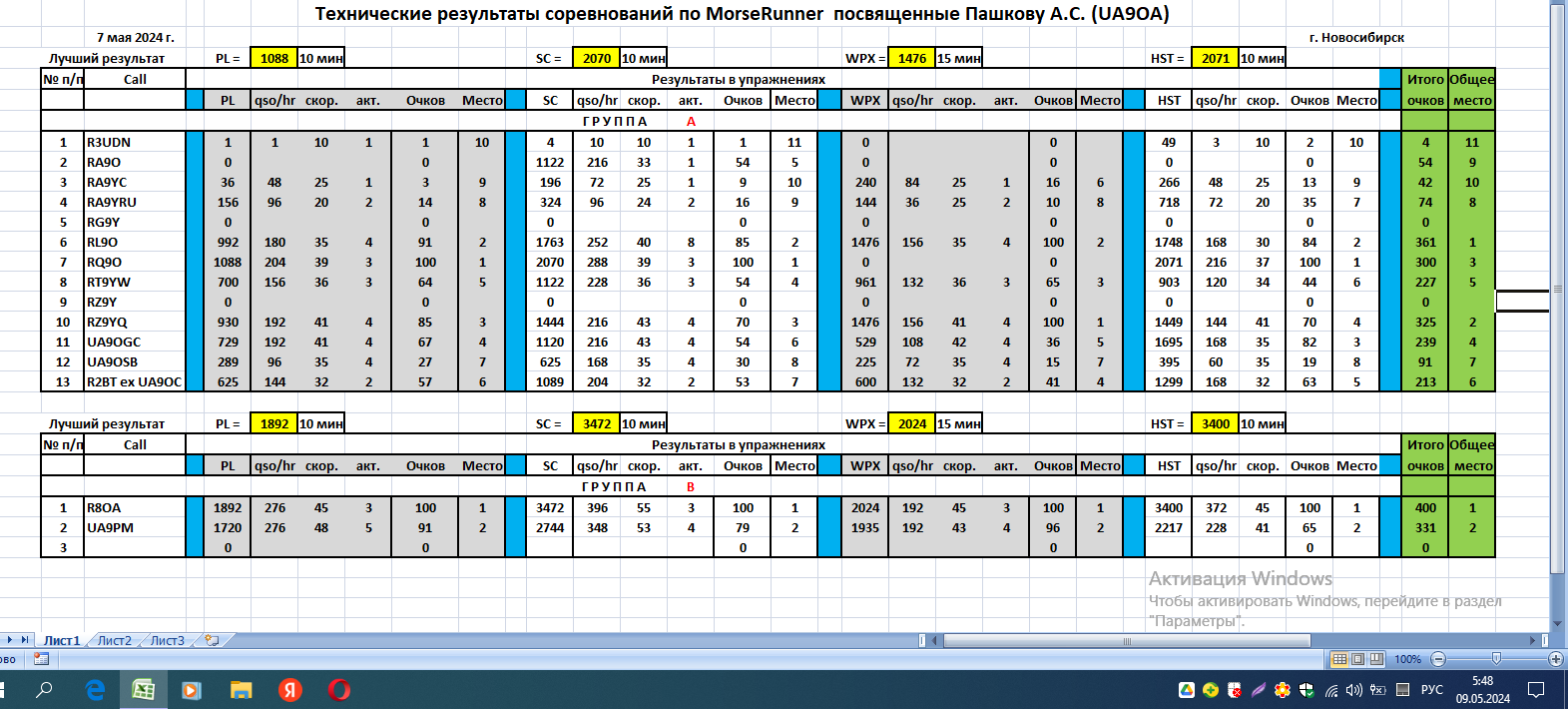Viewport: 1568px width, 709px height.
Task: Click the Google Drive tray icon
Action: coord(1187,690)
